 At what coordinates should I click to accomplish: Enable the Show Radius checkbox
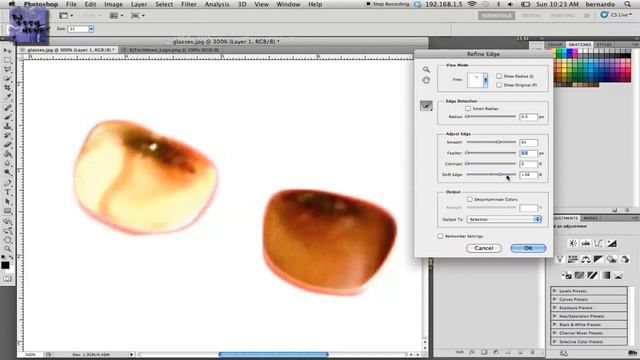pos(499,76)
